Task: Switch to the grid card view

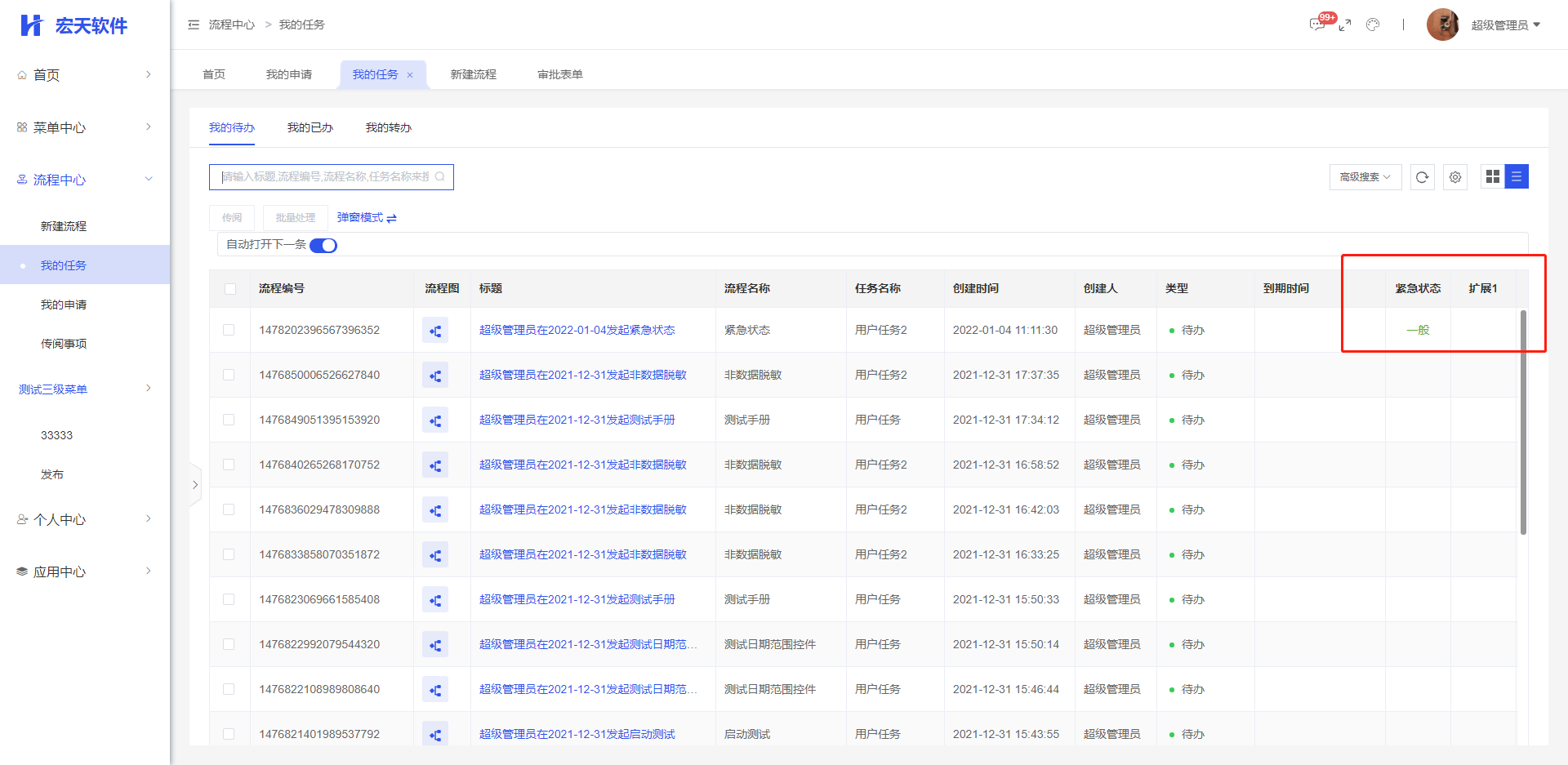Action: [x=1492, y=176]
